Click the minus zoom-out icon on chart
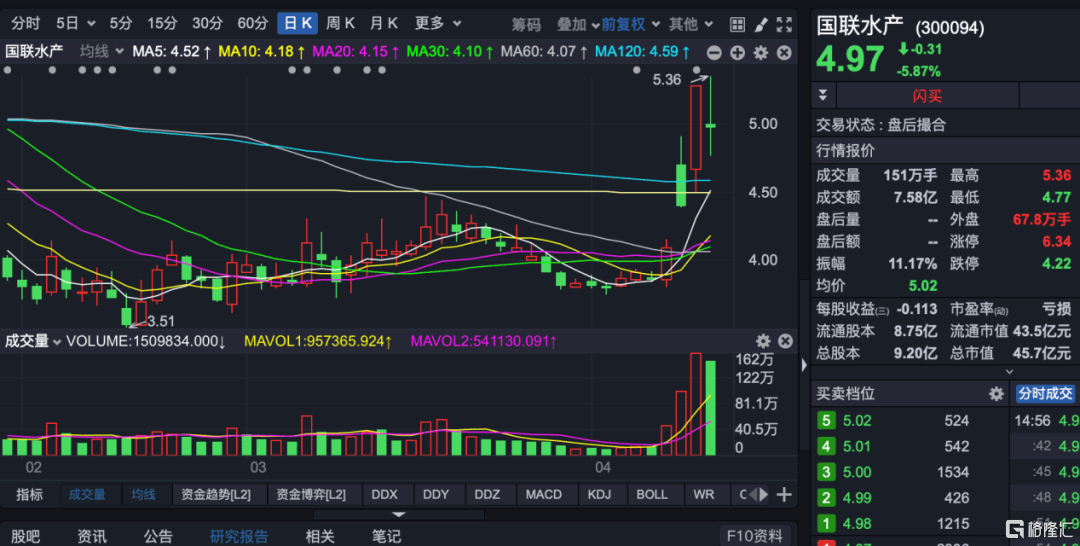 coord(714,52)
